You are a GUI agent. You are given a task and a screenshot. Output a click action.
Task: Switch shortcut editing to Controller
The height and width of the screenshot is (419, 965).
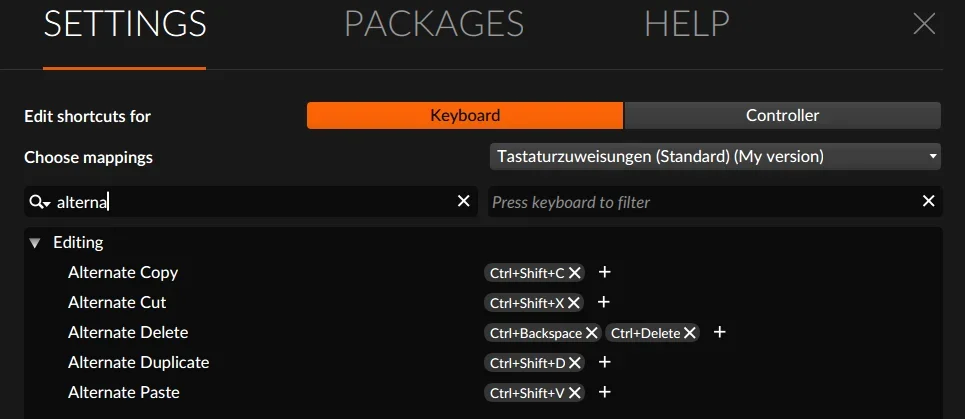(782, 115)
